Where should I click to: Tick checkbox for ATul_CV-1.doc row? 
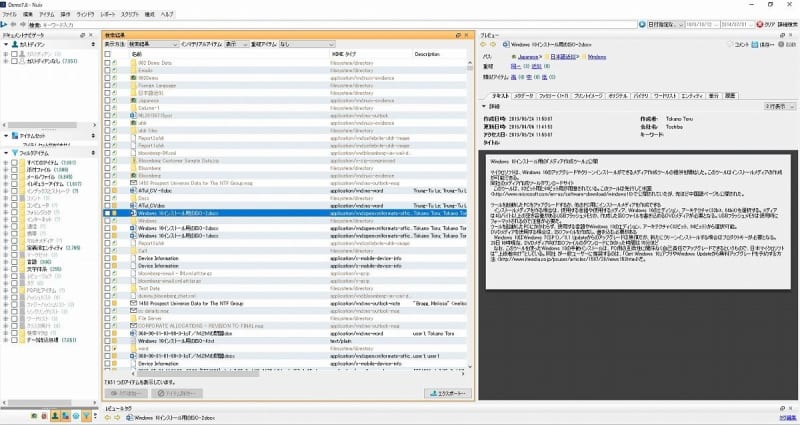(107, 190)
